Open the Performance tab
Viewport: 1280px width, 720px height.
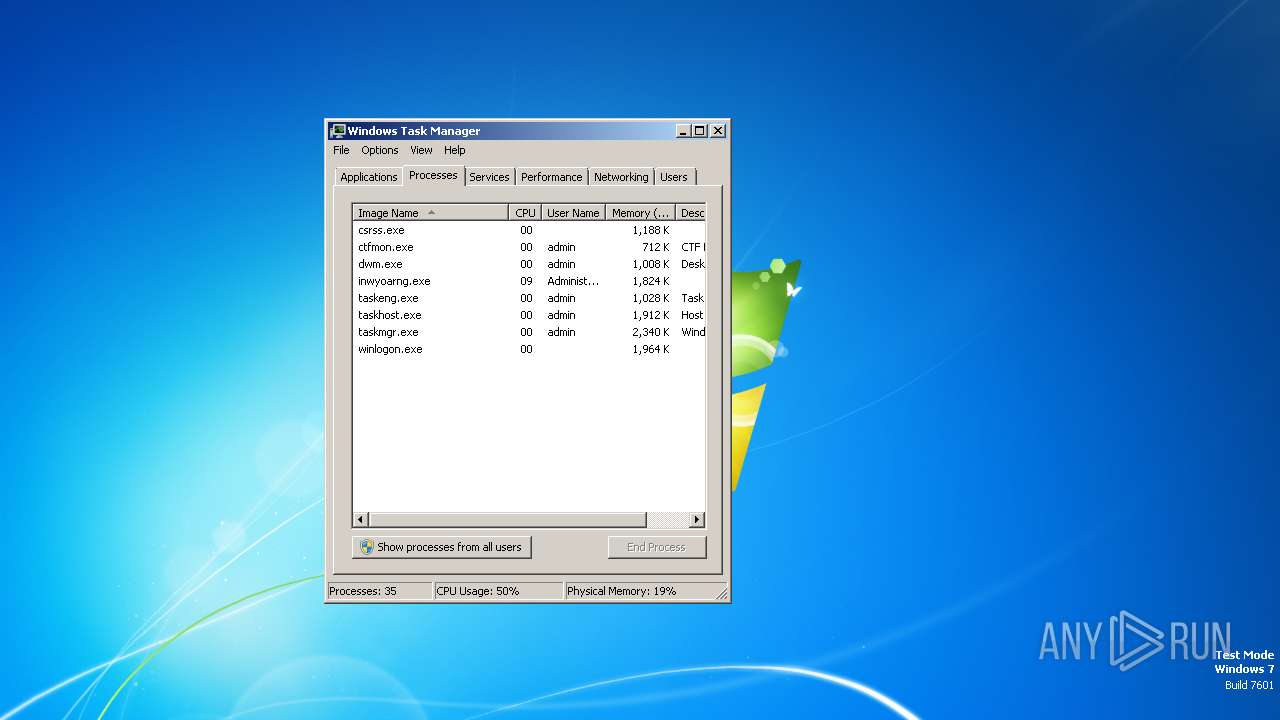[x=551, y=177]
